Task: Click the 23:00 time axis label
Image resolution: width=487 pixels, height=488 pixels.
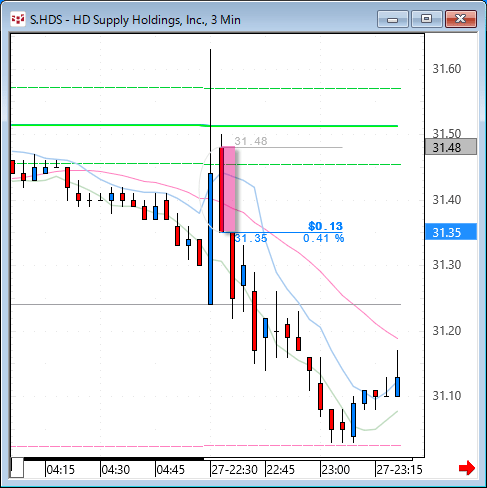Action: point(335,470)
